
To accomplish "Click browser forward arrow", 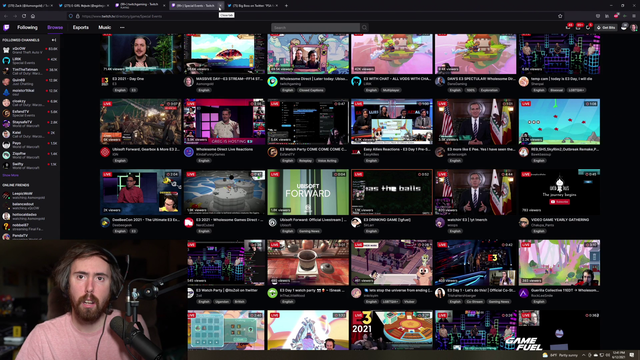I will [x=15, y=16].
